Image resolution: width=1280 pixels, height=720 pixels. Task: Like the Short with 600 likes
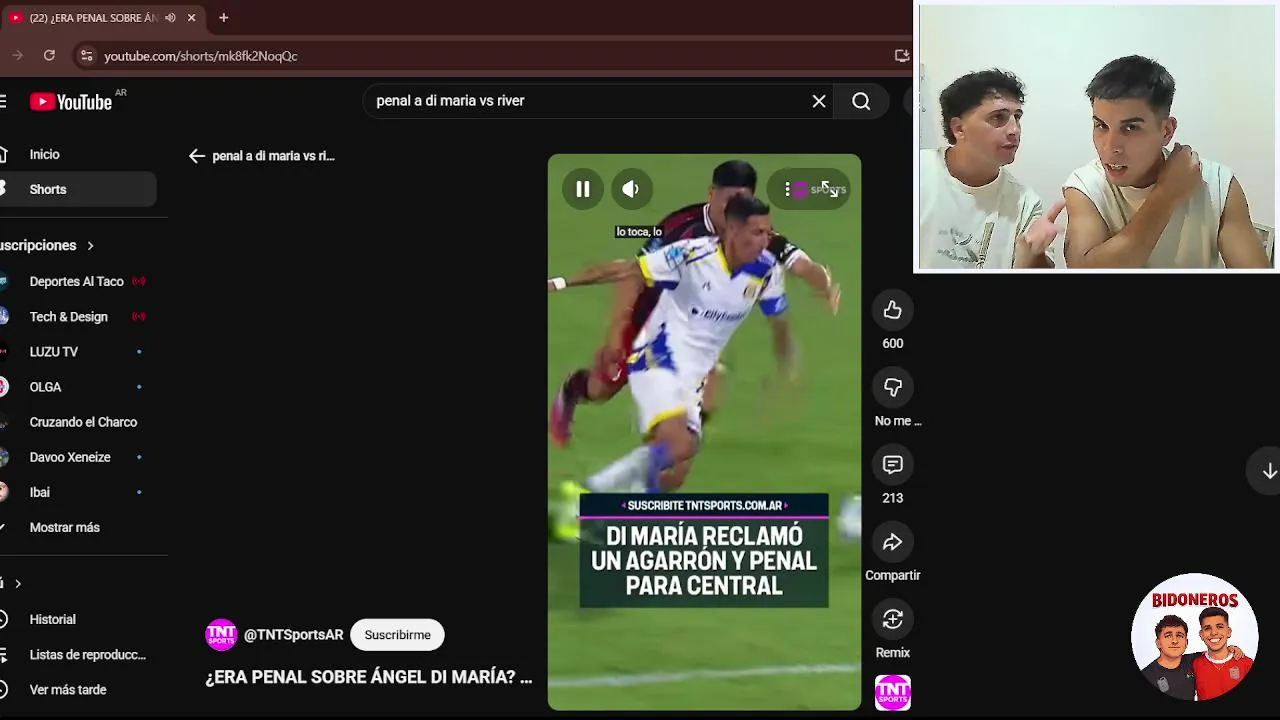click(893, 311)
